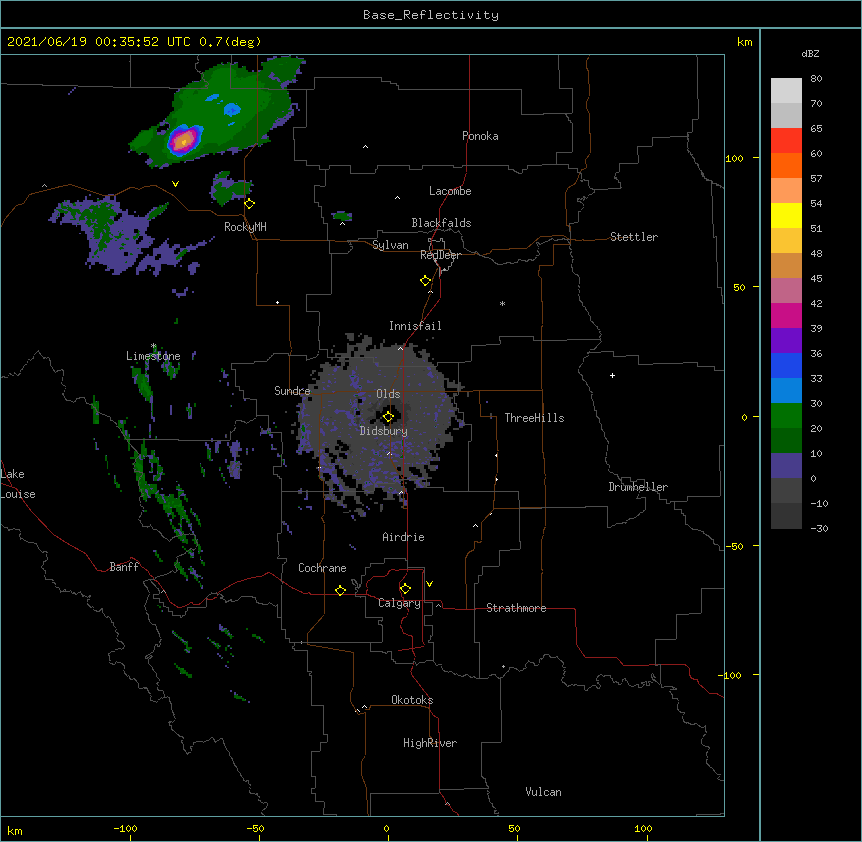Click the Airdrie label
862x842 pixels.
(403, 537)
